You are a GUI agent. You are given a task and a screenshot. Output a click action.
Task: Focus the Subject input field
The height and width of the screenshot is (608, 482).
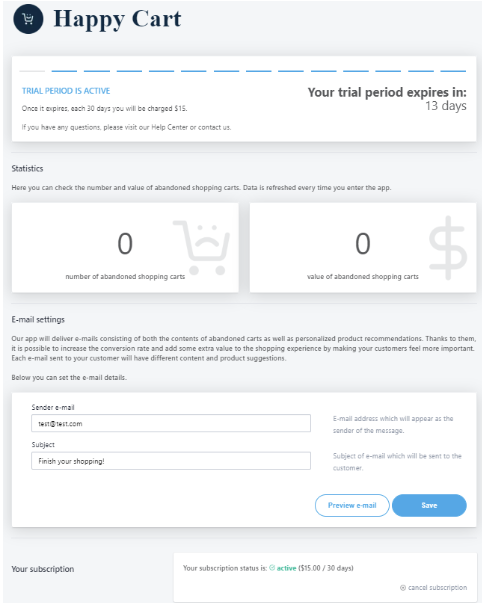click(171, 461)
